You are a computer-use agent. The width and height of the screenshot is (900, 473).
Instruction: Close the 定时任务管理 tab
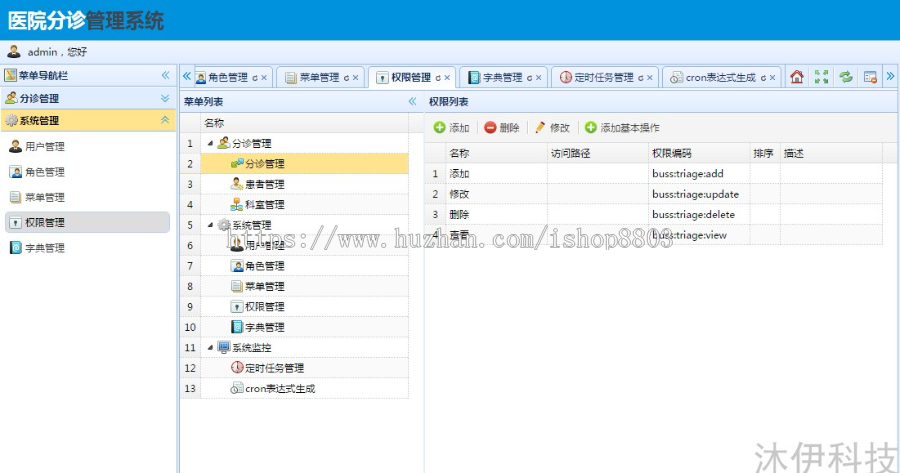click(x=650, y=78)
